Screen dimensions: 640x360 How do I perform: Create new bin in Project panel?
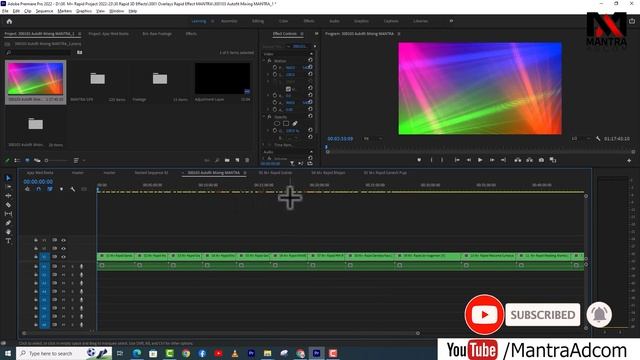coord(227,160)
